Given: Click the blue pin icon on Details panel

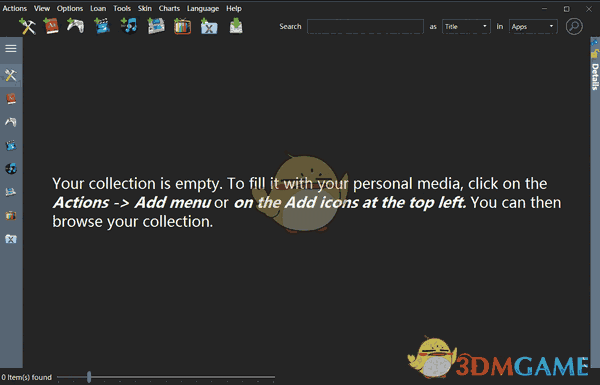Looking at the screenshot, I should coord(595,41).
